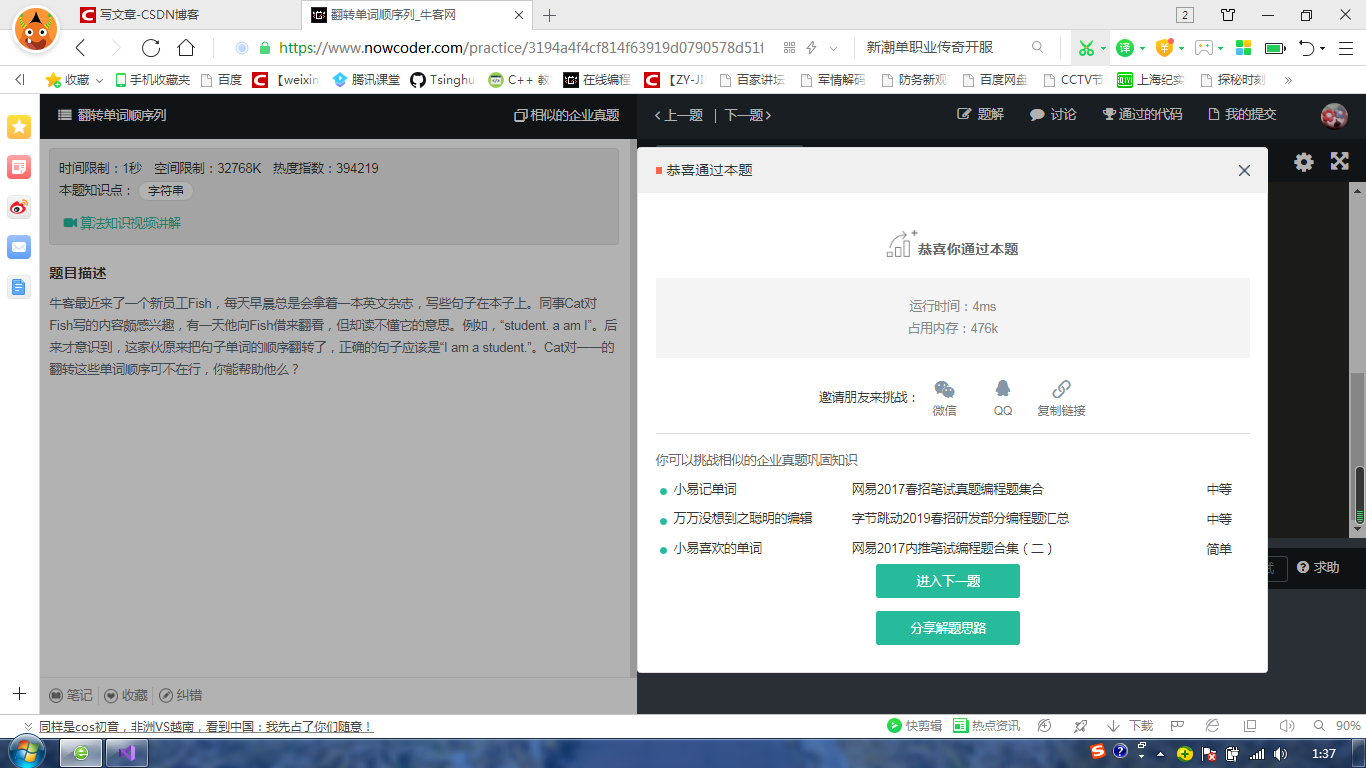Open the browser hamburger menu
Viewport: 1366px width, 768px height.
coord(1344,47)
